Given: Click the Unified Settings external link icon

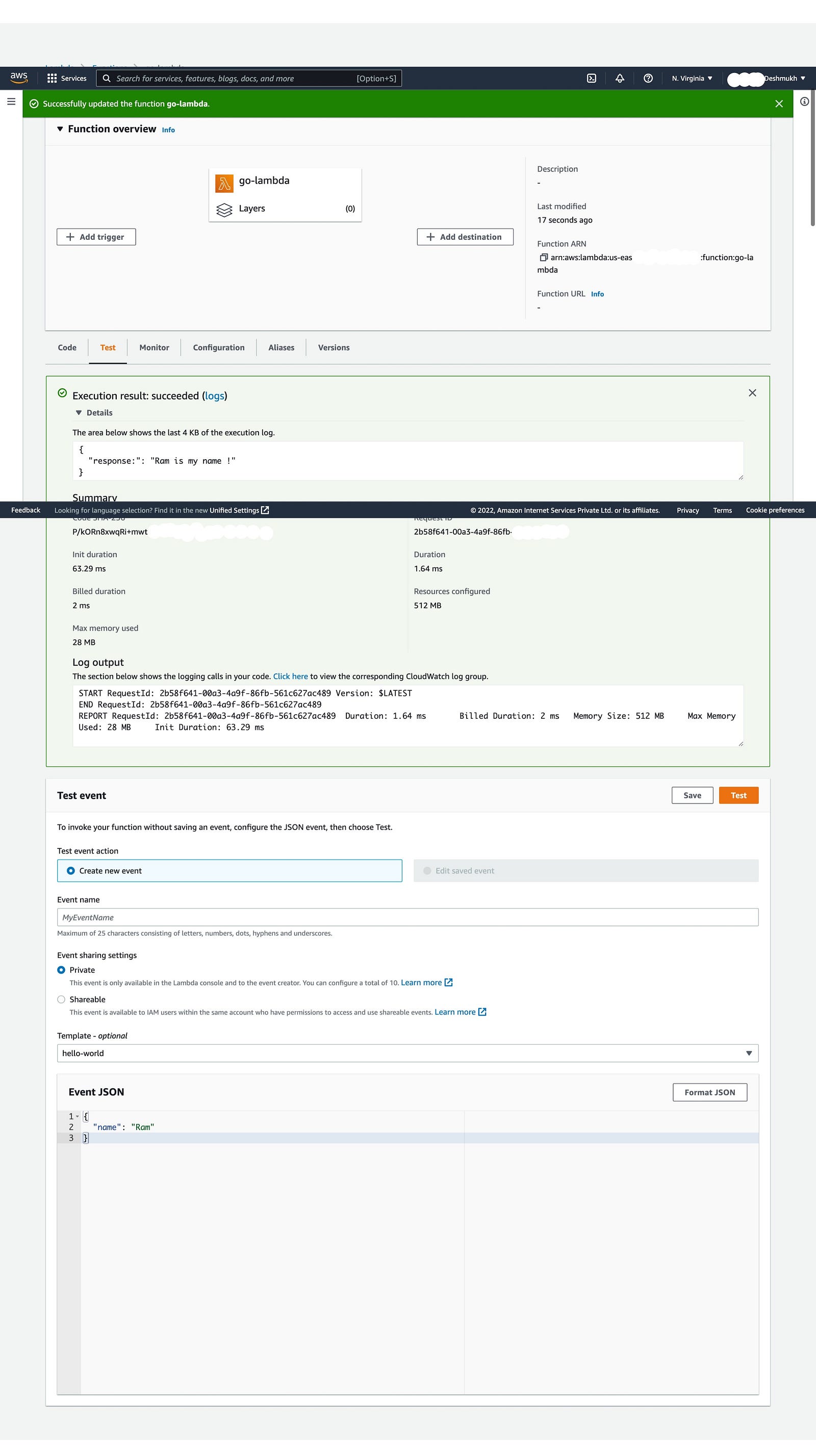Looking at the screenshot, I should [265, 510].
